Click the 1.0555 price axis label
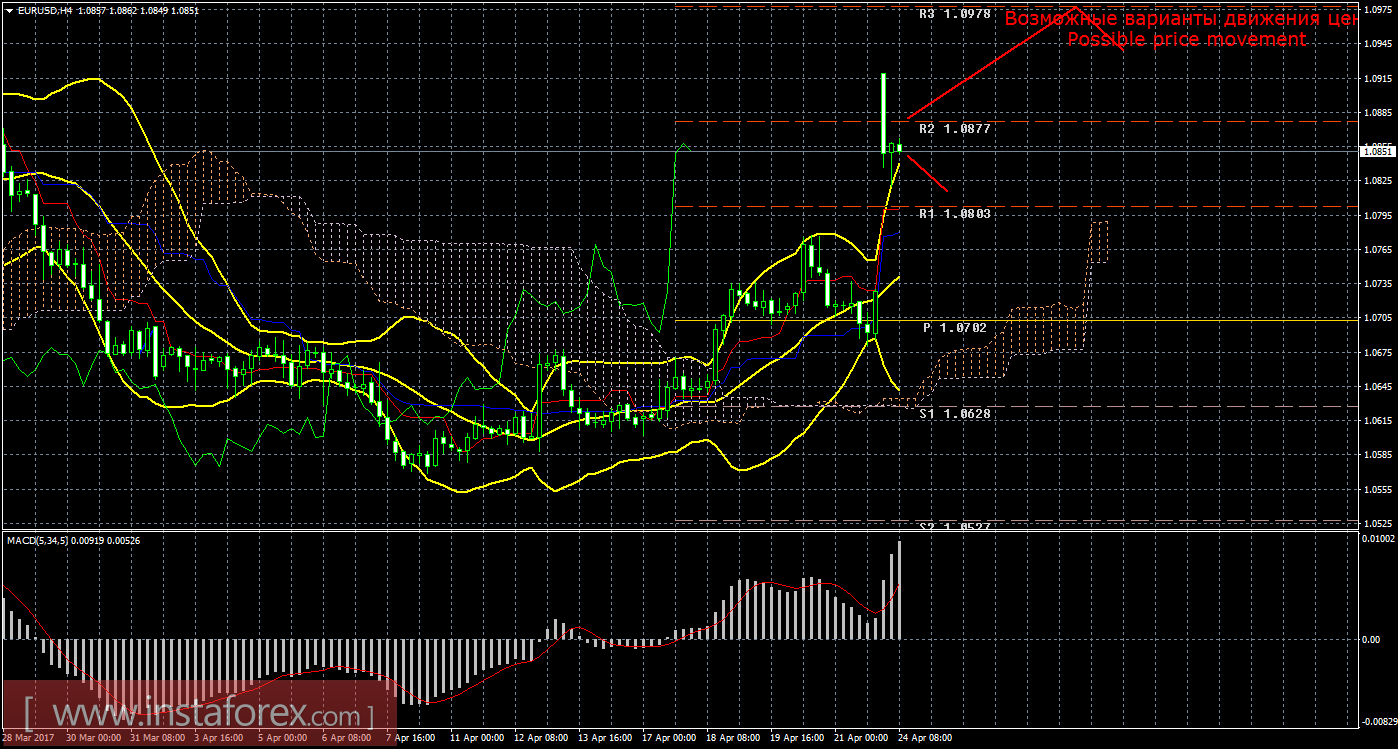Viewport: 1398px width, 749px height. coord(1379,489)
